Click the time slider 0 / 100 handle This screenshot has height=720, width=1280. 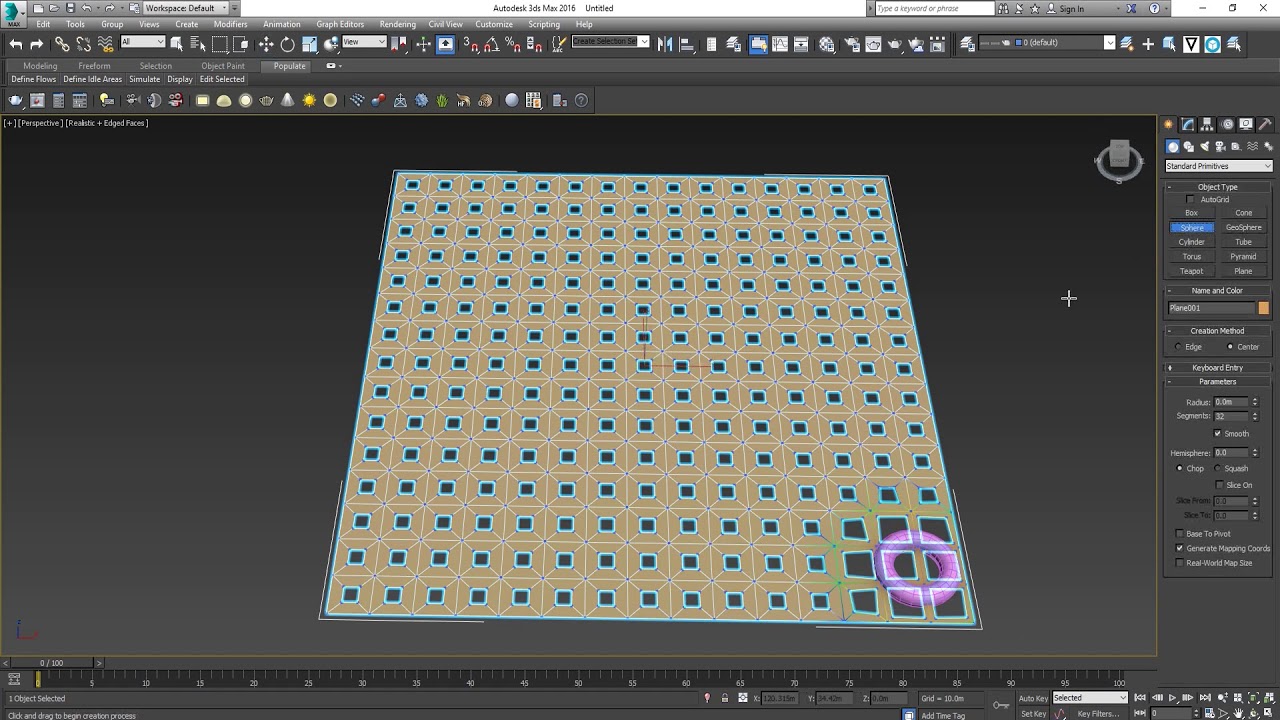(52, 663)
